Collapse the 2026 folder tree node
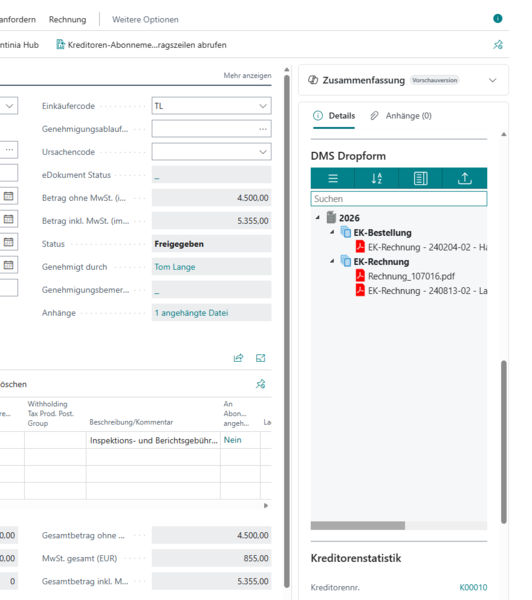532x600 pixels. click(318, 217)
